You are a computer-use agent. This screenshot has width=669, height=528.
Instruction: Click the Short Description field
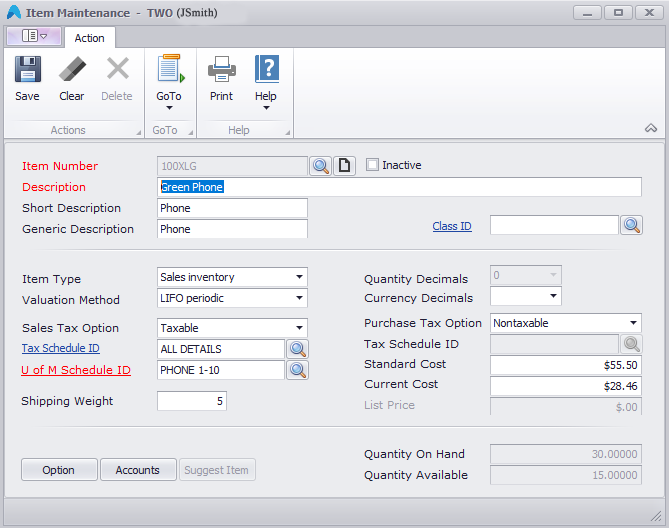click(x=232, y=208)
